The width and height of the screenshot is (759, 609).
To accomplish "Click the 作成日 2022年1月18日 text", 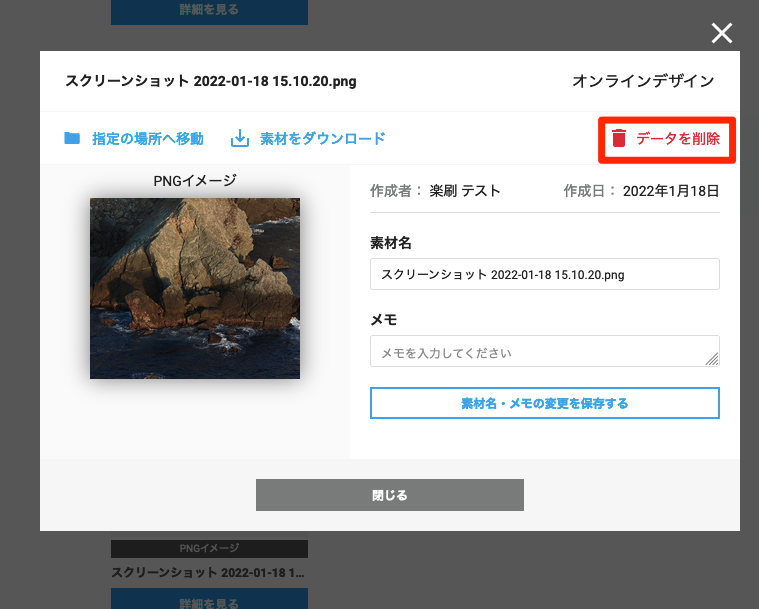I will point(641,191).
